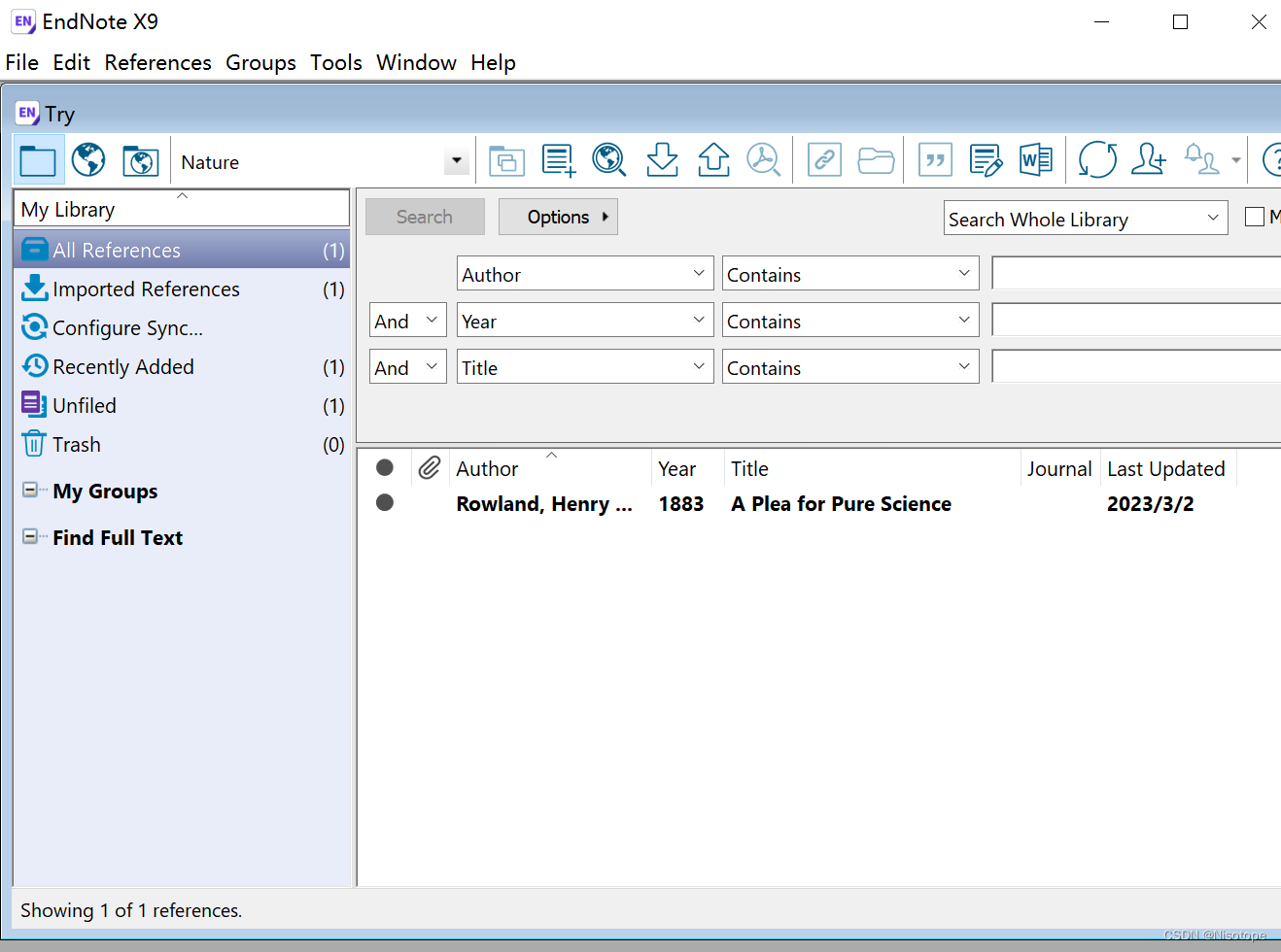Click the Export upload arrow icon
This screenshot has height=952, width=1281.
713,159
